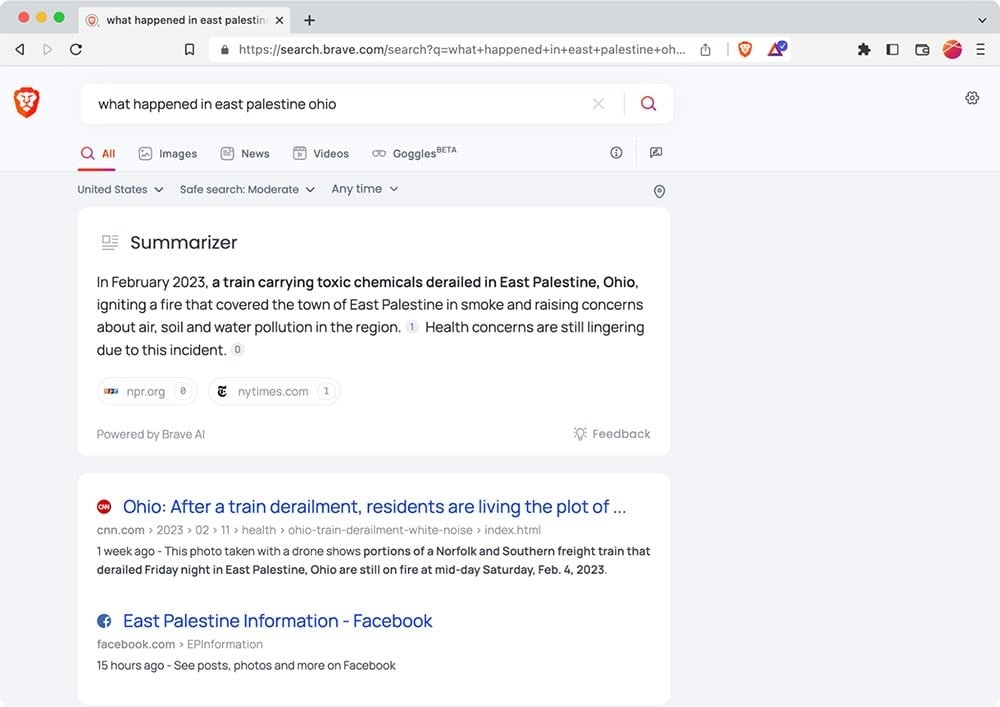Expand the Any time filter

pos(364,189)
